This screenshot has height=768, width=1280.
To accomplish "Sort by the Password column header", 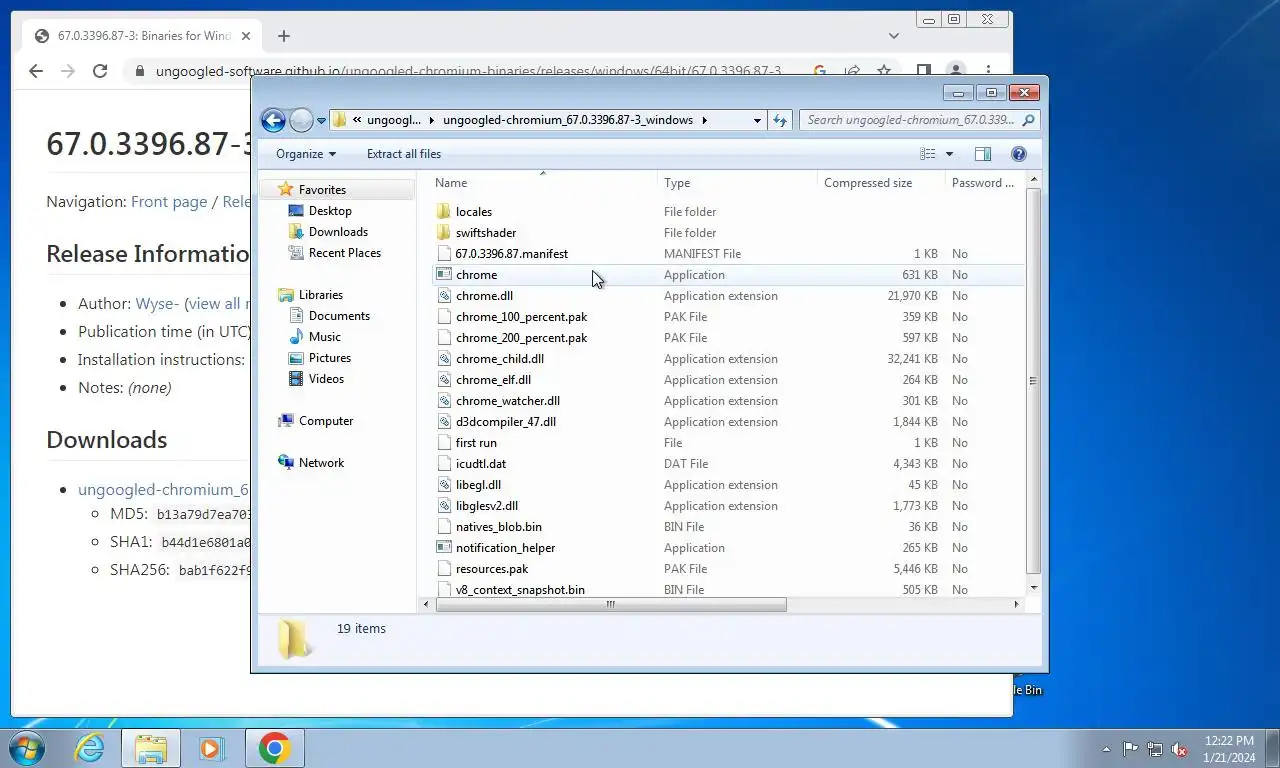I will click(984, 183).
